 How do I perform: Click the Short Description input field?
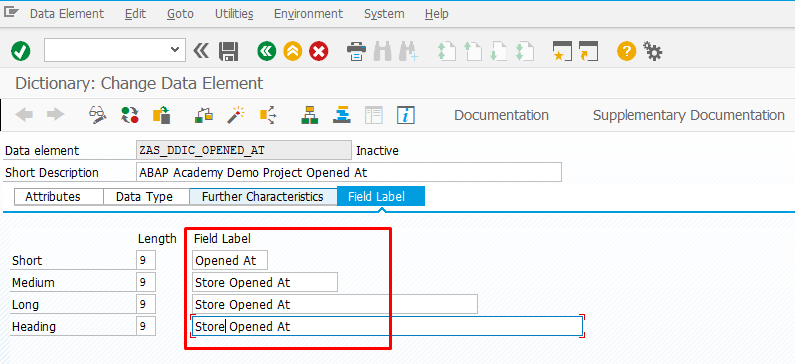coord(349,172)
